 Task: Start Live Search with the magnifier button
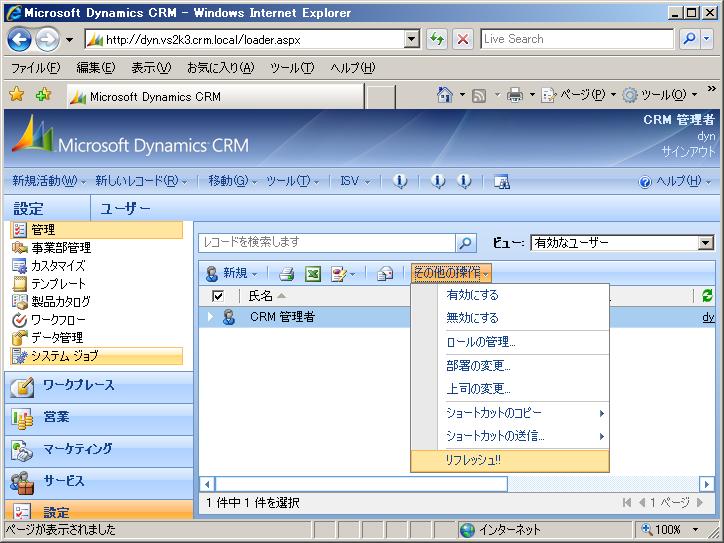tap(689, 39)
